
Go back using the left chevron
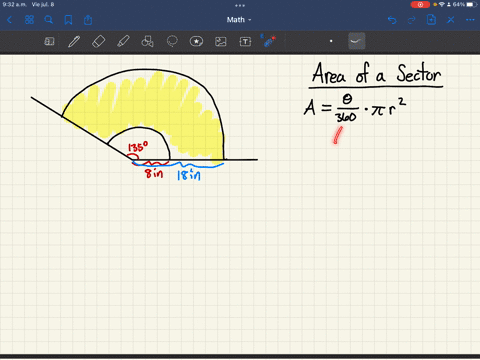[x=9, y=20]
